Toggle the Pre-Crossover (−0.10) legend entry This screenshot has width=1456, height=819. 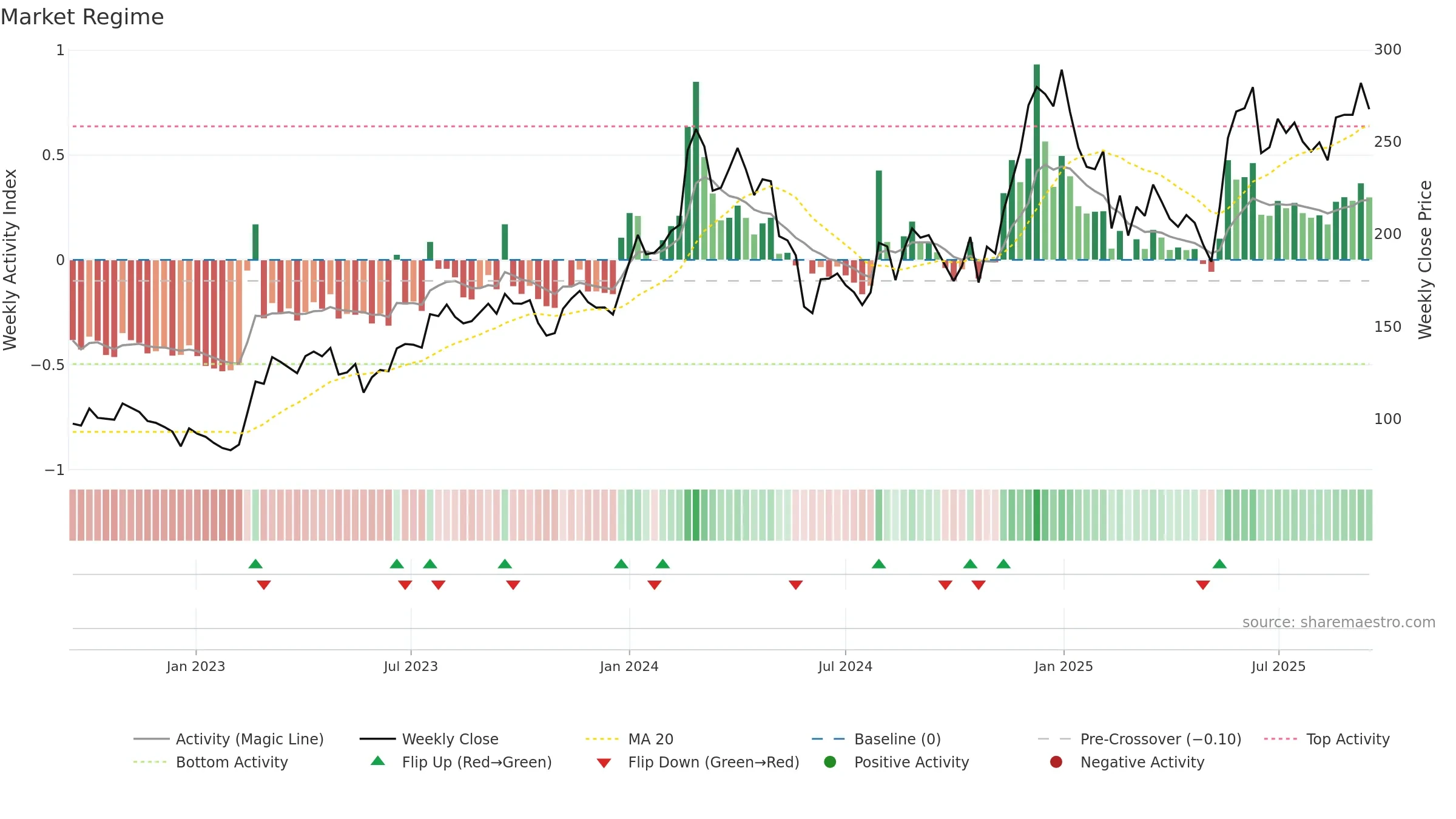click(1139, 739)
